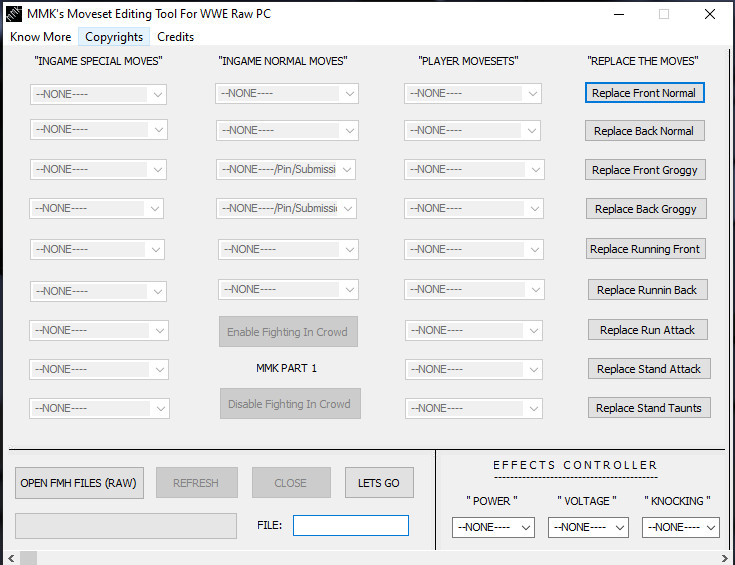Open Player Movesets dropdown in Replace Stand Taunts row
The width and height of the screenshot is (735, 565).
click(x=474, y=408)
